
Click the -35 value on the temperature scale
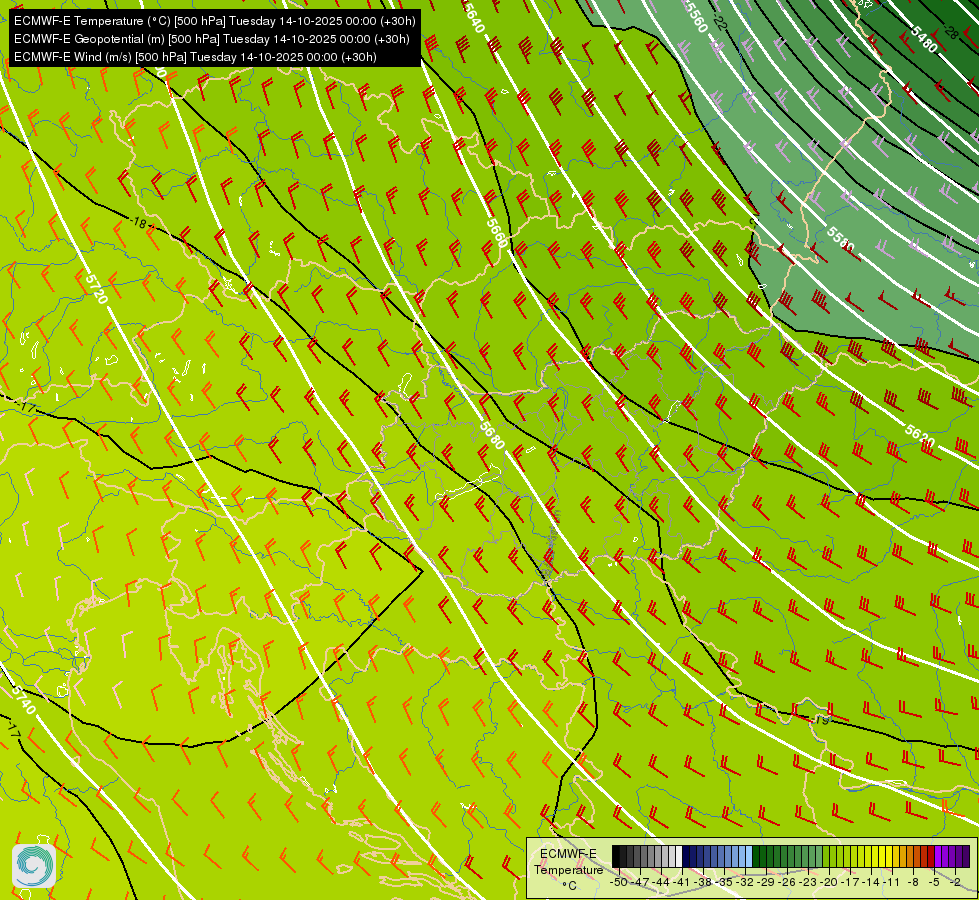(x=724, y=882)
